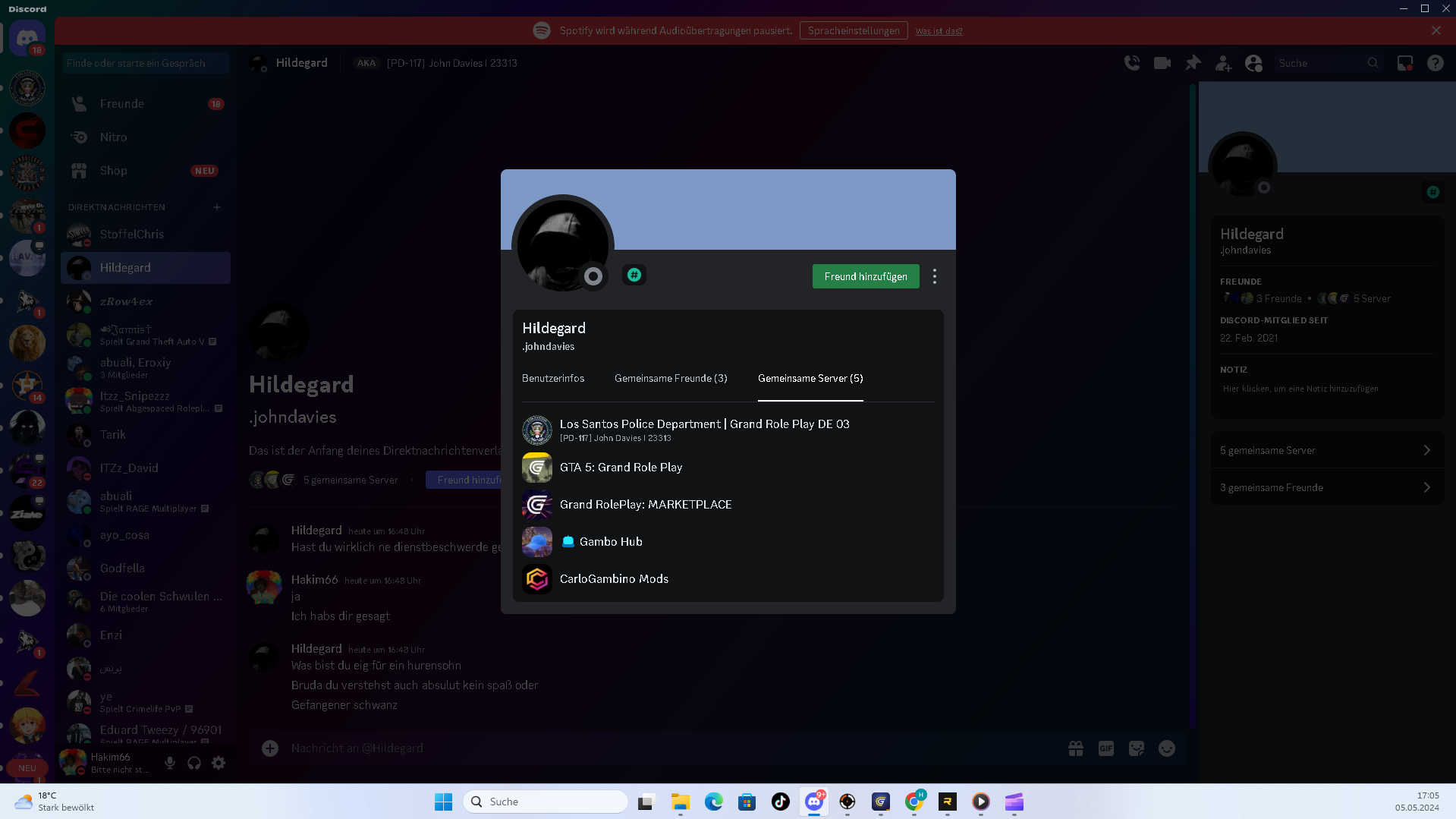Click the Notiz field to add note
The height and width of the screenshot is (819, 1456).
click(x=1328, y=389)
